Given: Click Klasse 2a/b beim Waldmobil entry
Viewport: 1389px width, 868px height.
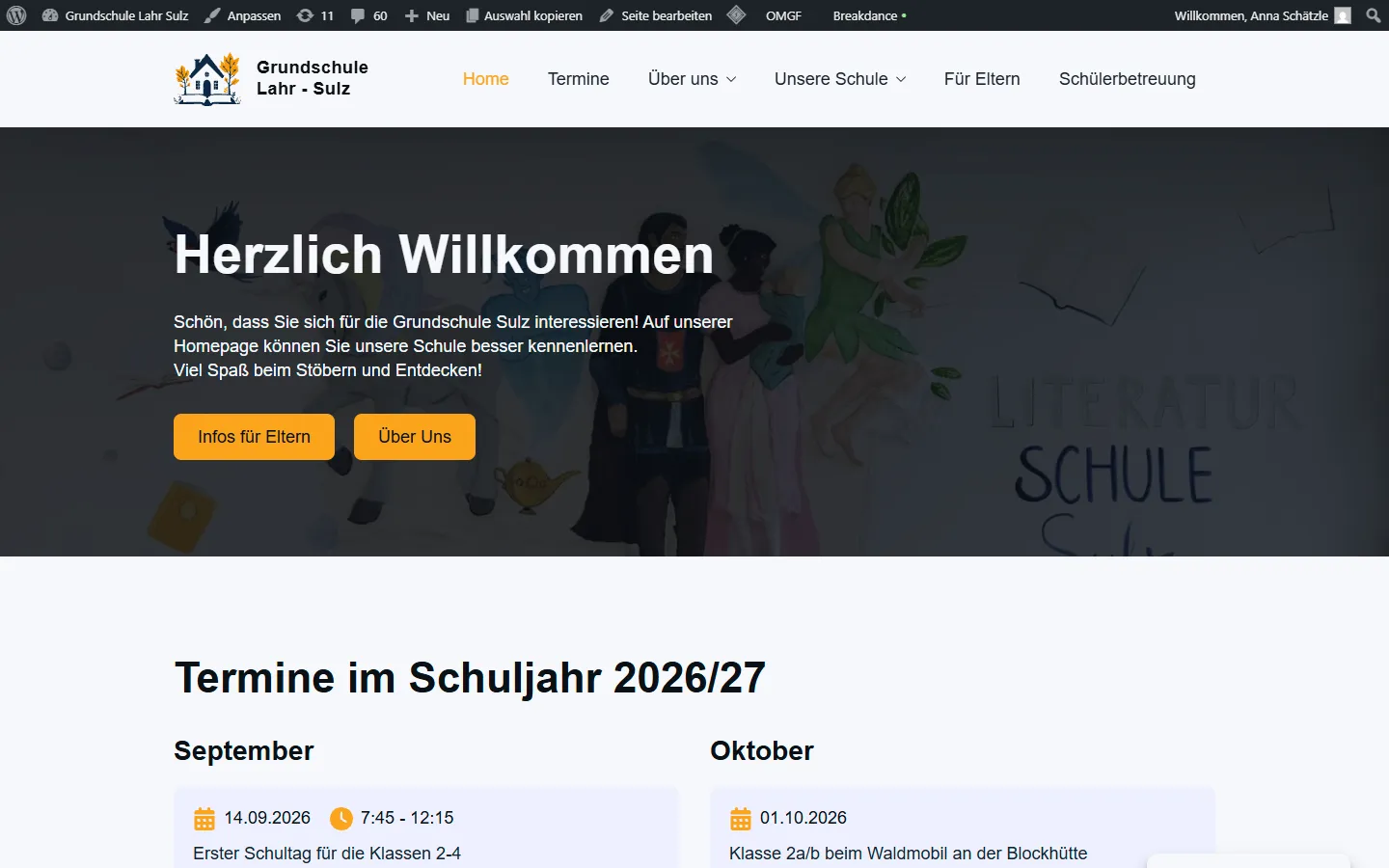Looking at the screenshot, I should coord(908,854).
